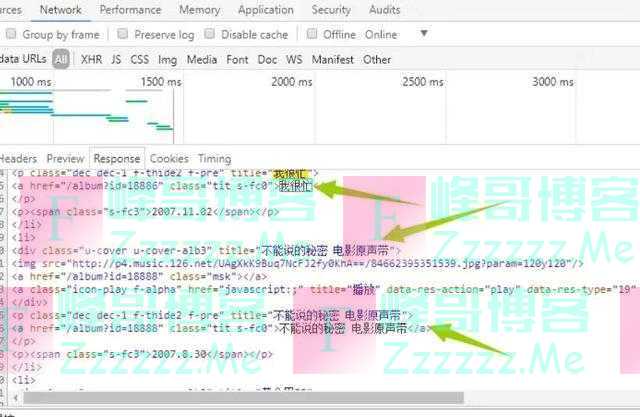640x417 pixels.
Task: Select the Audits panel tab
Action: click(385, 10)
